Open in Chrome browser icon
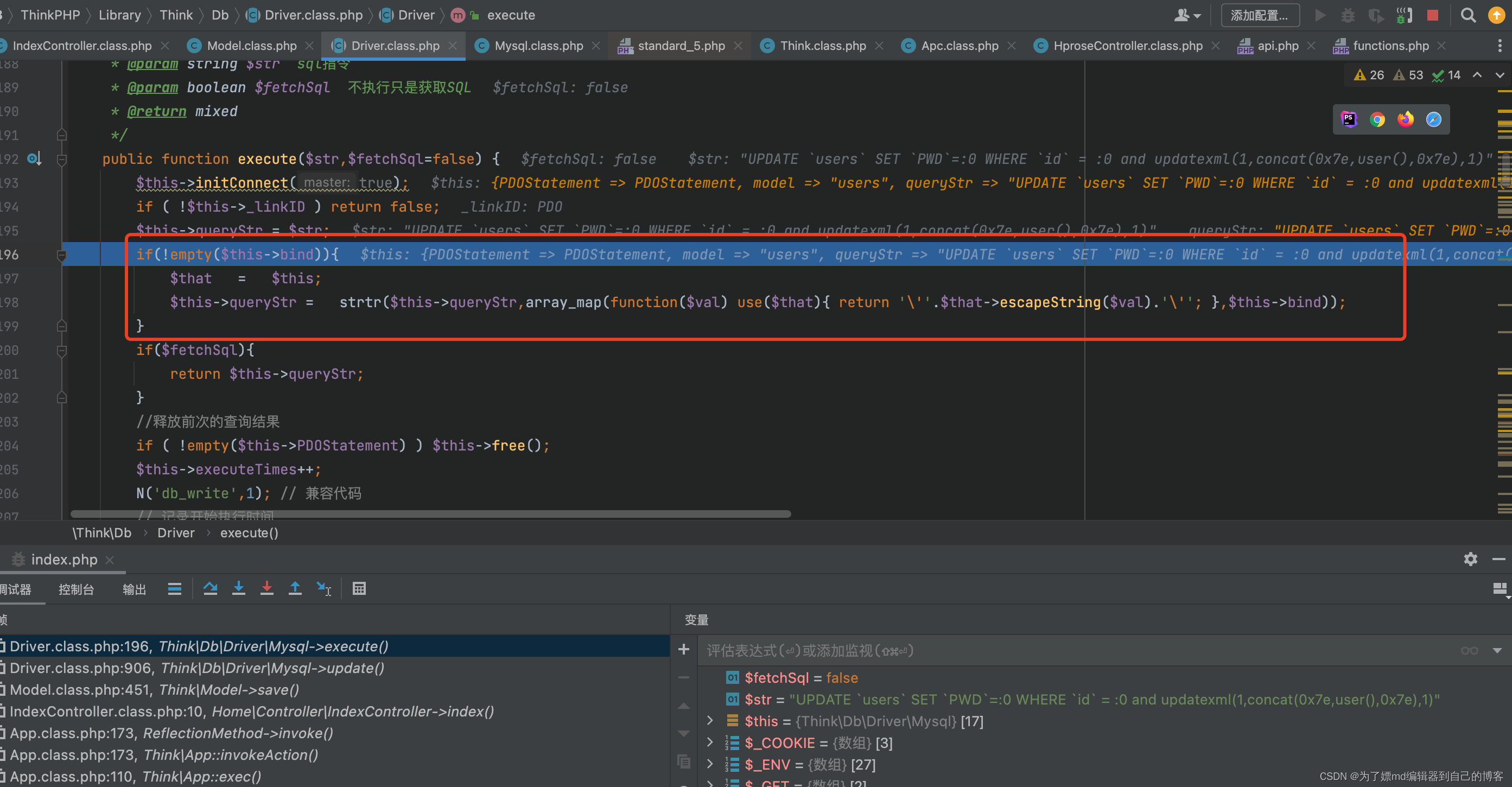 [x=1377, y=120]
